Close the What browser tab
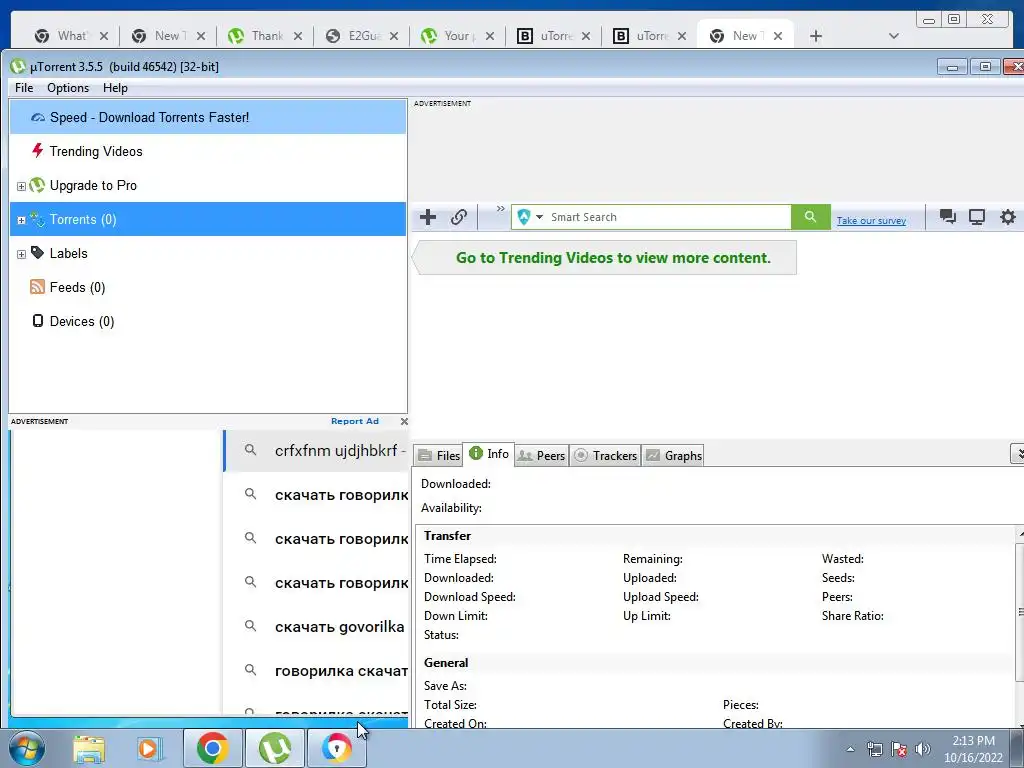The width and height of the screenshot is (1024, 768). [x=104, y=36]
